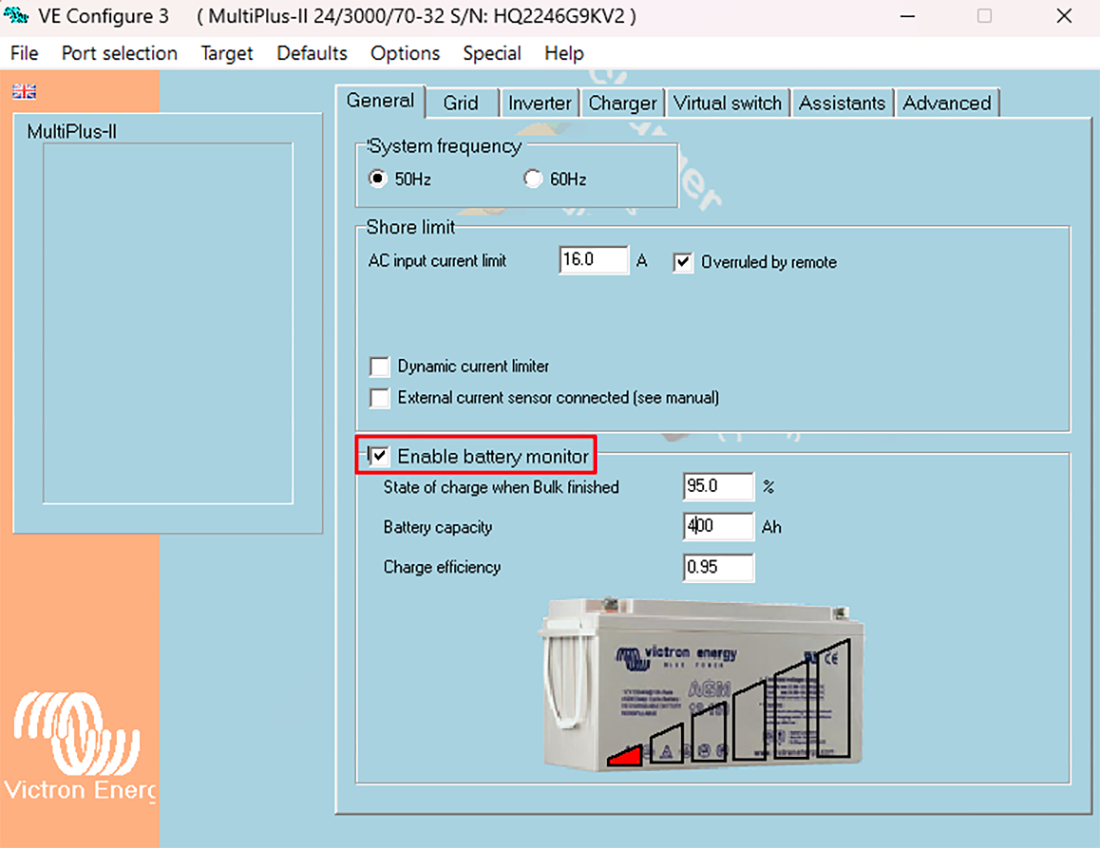Click the Charge efficiency input field

click(719, 568)
